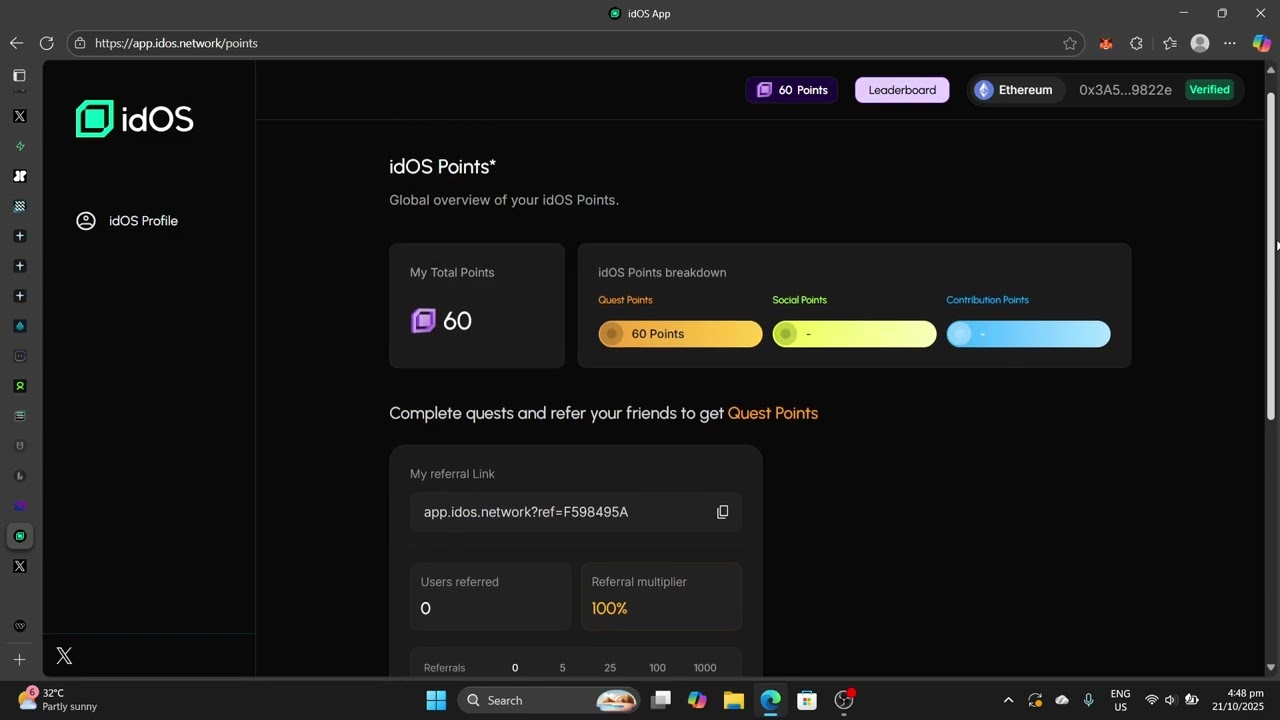Open Copilot in the browser toolbar
1280x720 pixels.
click(x=1262, y=43)
